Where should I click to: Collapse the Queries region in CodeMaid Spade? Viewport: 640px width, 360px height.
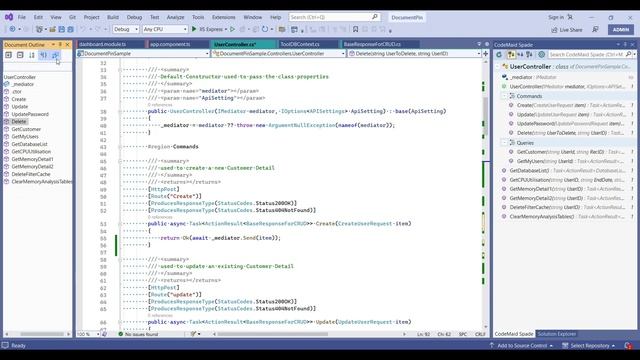click(x=504, y=142)
